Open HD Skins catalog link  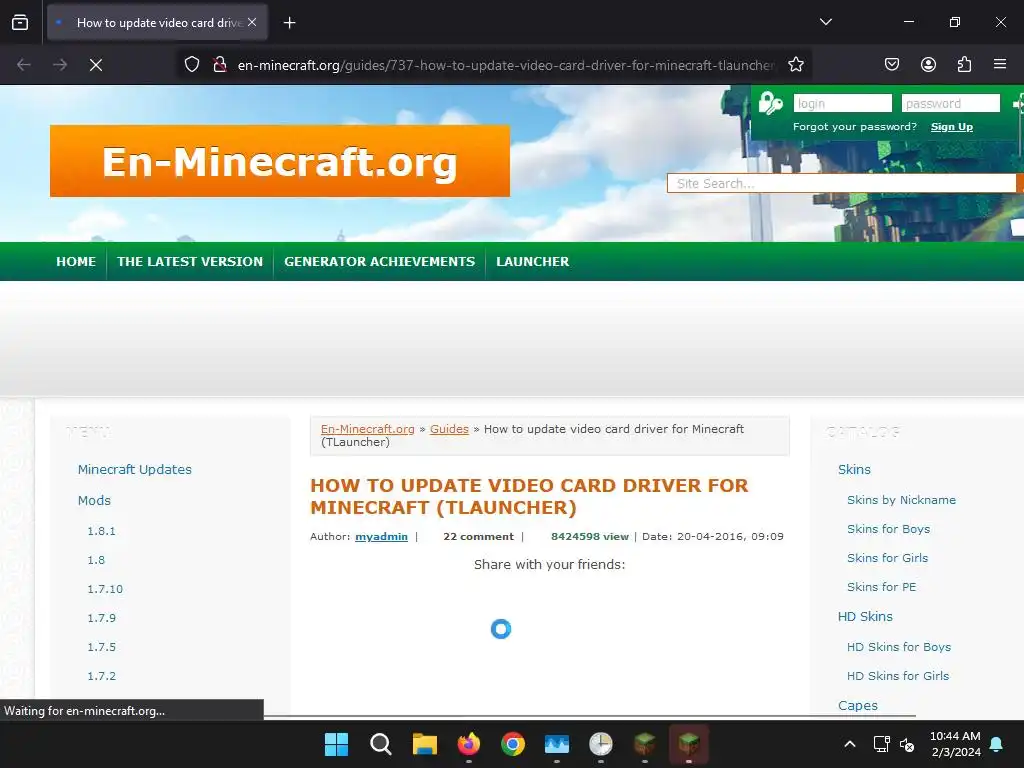click(x=865, y=616)
